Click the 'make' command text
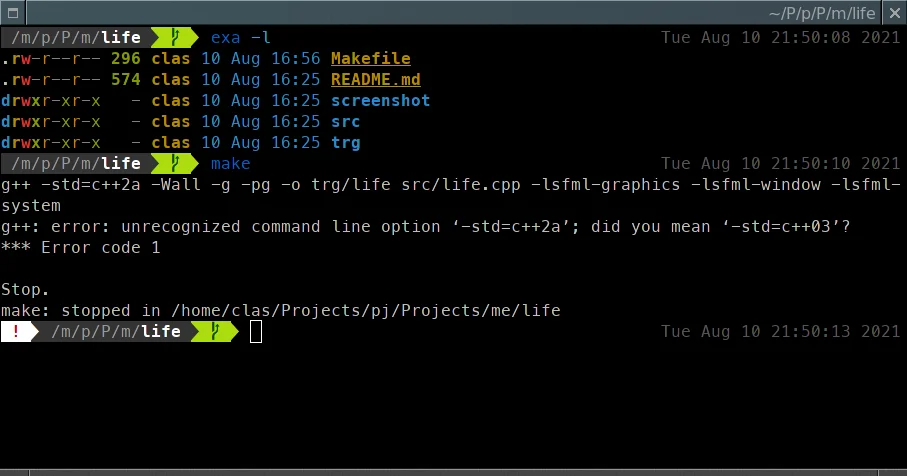Screen dimensions: 907x476 [x=230, y=163]
